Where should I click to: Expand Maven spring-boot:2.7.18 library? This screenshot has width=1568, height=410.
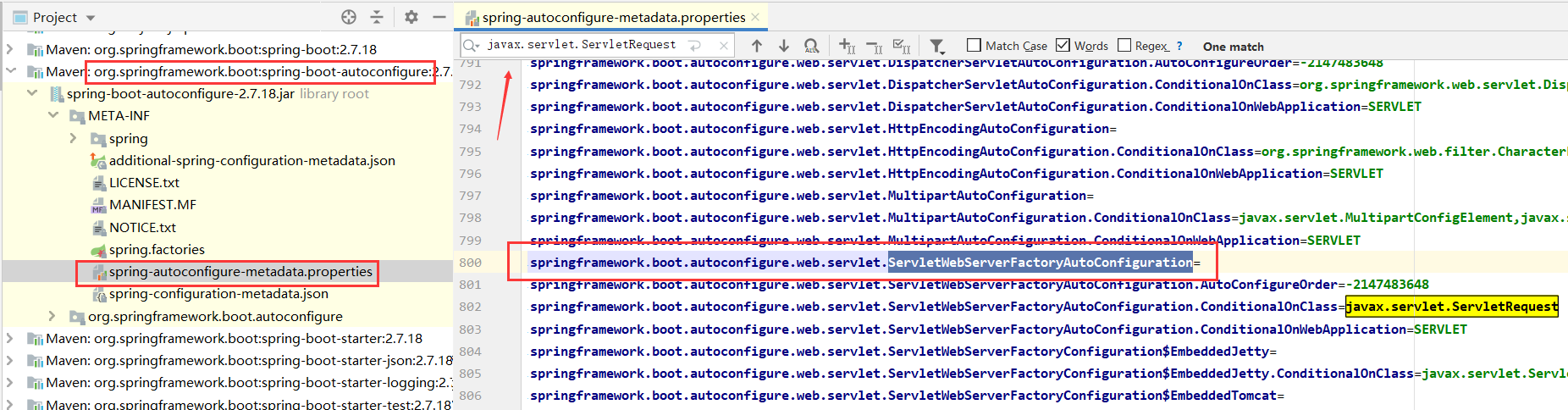[10, 49]
